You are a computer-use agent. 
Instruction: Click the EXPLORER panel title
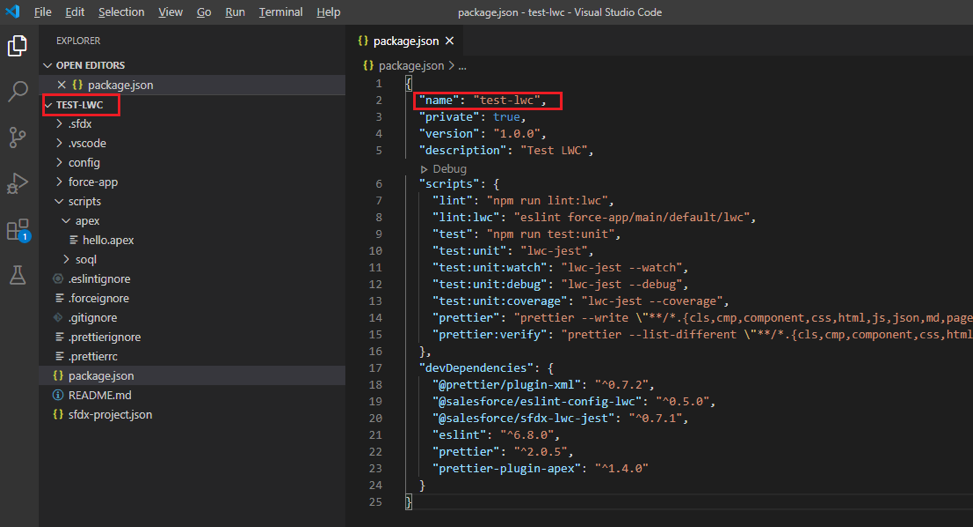pyautogui.click(x=78, y=41)
